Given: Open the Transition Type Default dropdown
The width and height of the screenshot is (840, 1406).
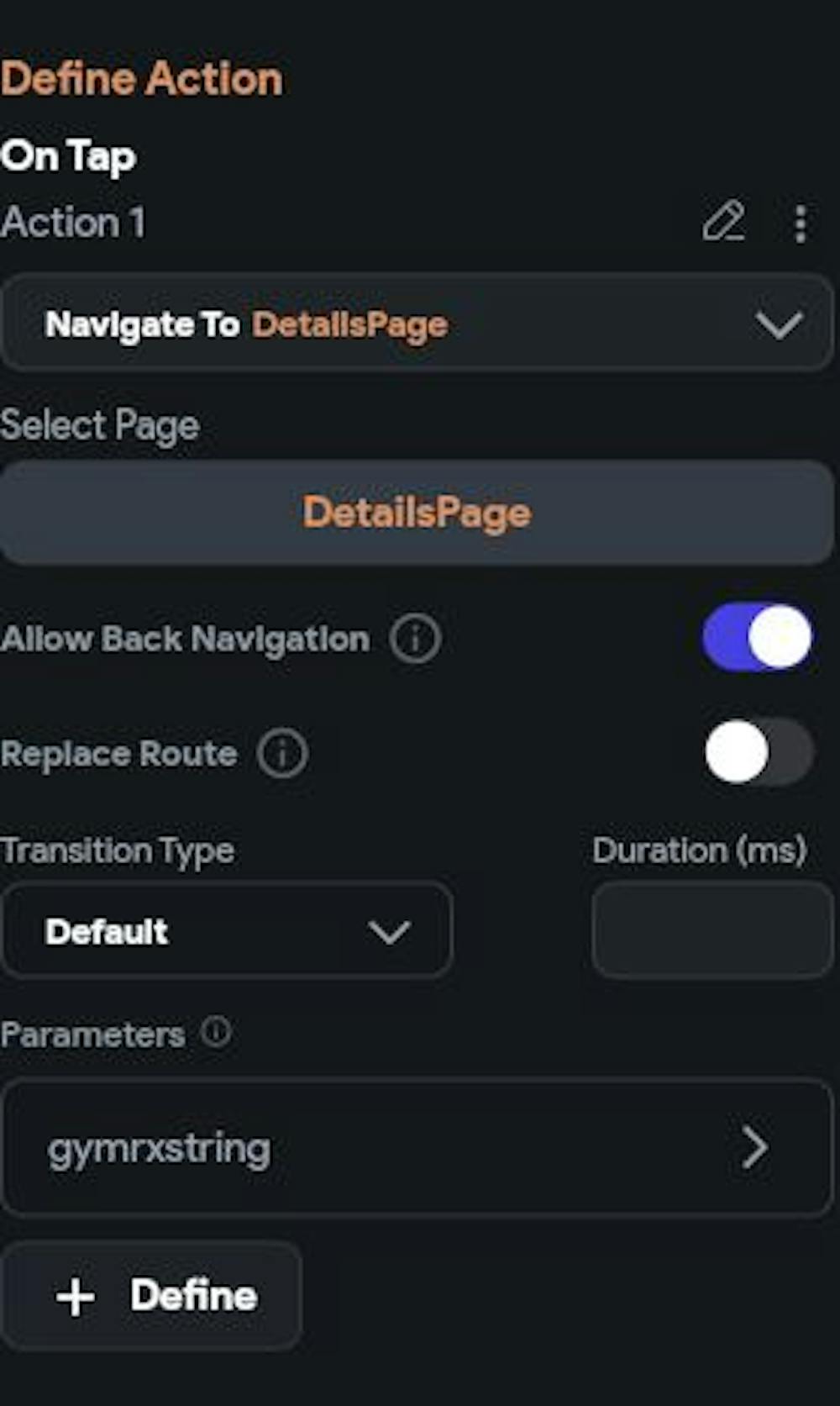Looking at the screenshot, I should point(227,930).
